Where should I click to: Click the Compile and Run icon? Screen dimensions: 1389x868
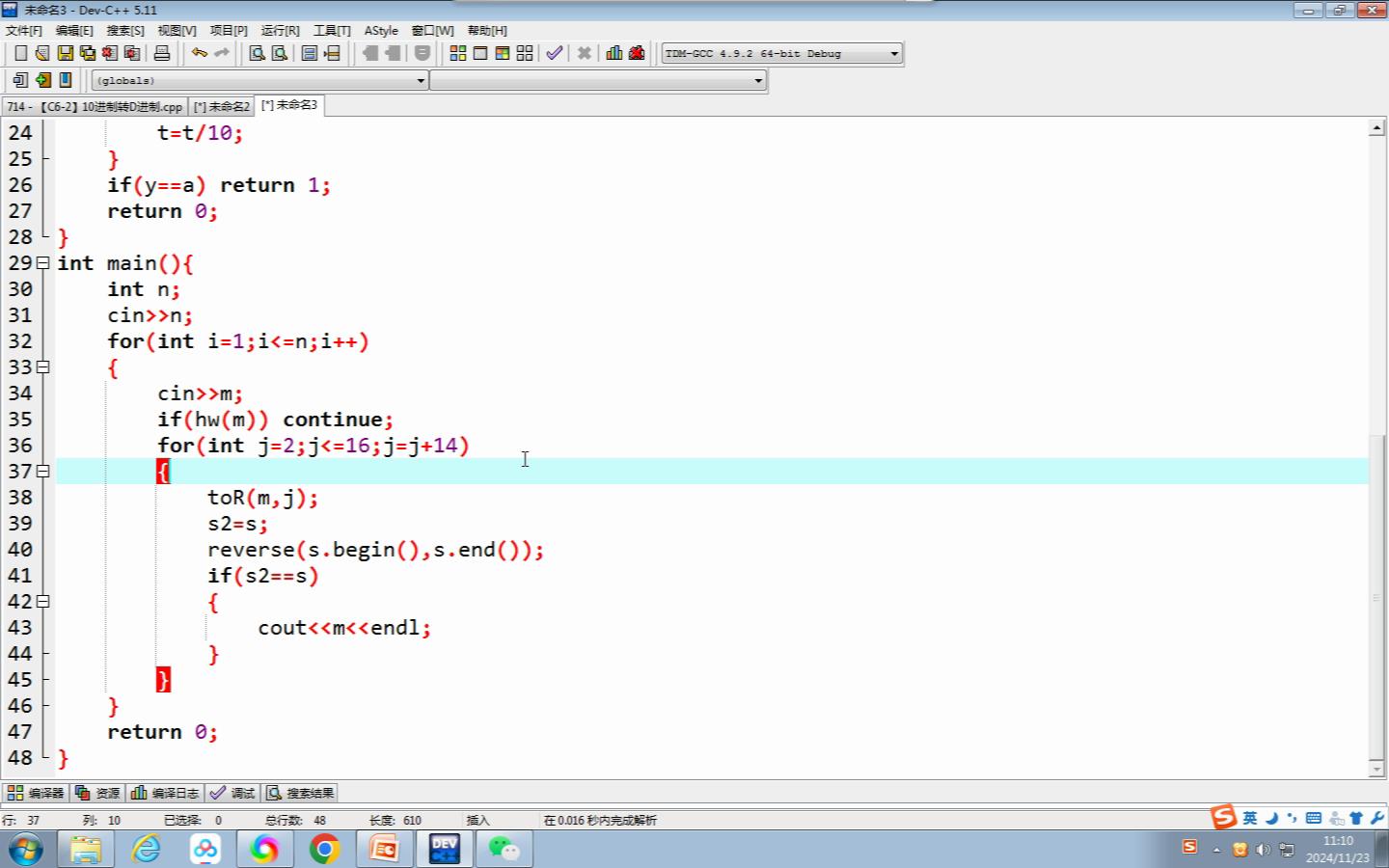pos(503,53)
